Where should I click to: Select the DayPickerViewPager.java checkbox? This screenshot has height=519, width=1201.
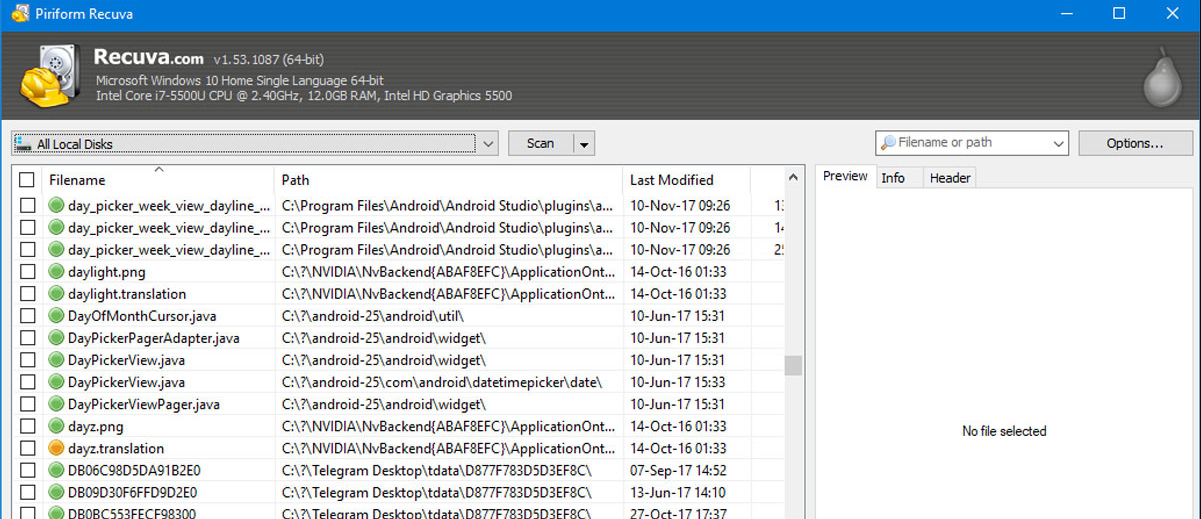click(x=27, y=404)
